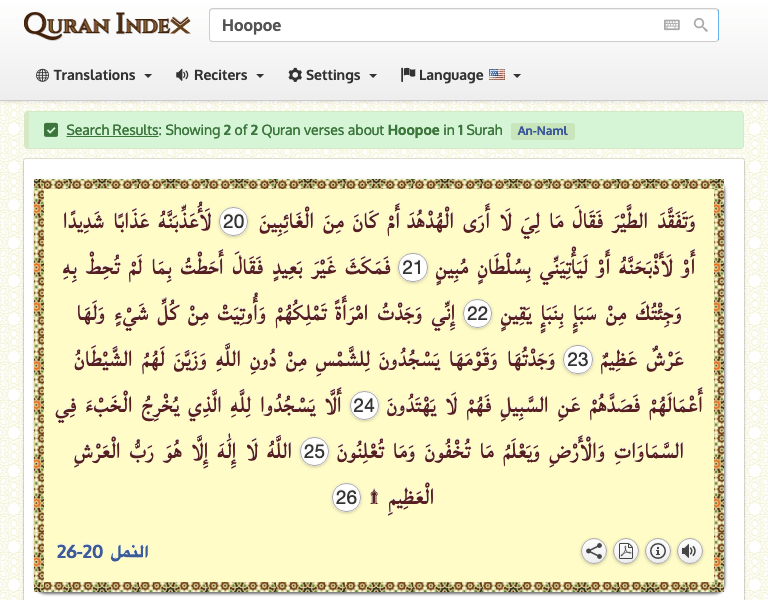Open the Settings dropdown
Screen dimensions: 768x600
click(332, 75)
